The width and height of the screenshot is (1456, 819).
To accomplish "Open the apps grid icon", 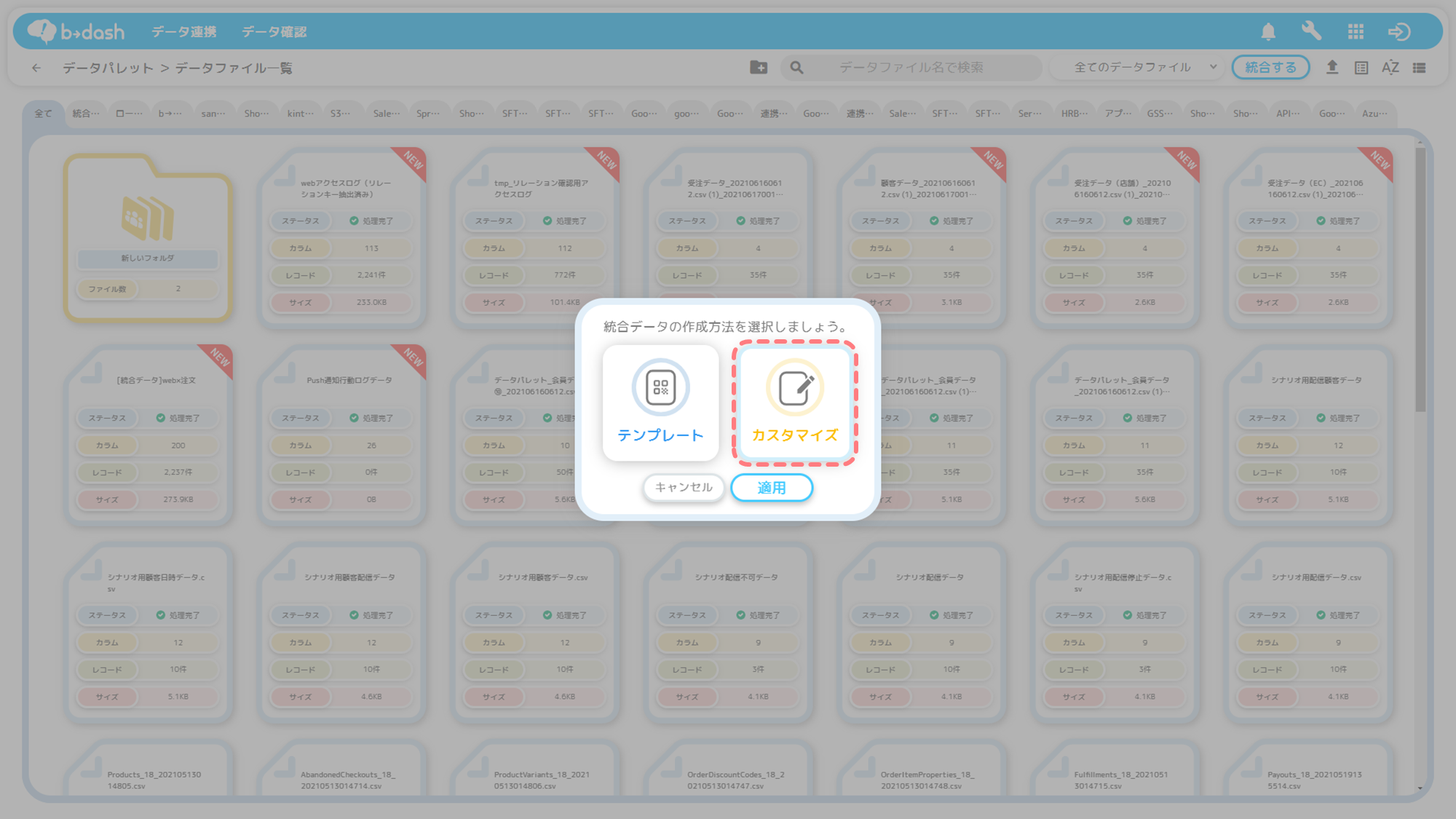I will [1356, 31].
